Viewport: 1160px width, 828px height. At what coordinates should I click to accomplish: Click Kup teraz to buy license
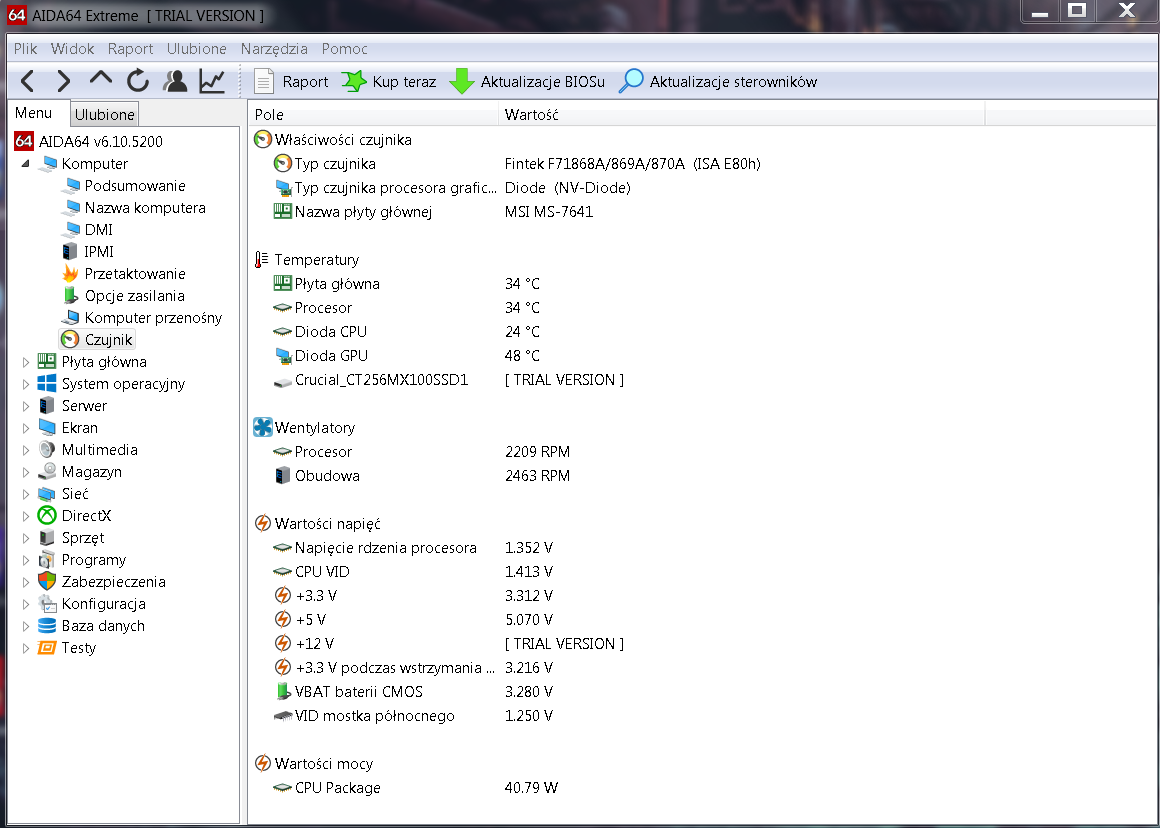389,81
